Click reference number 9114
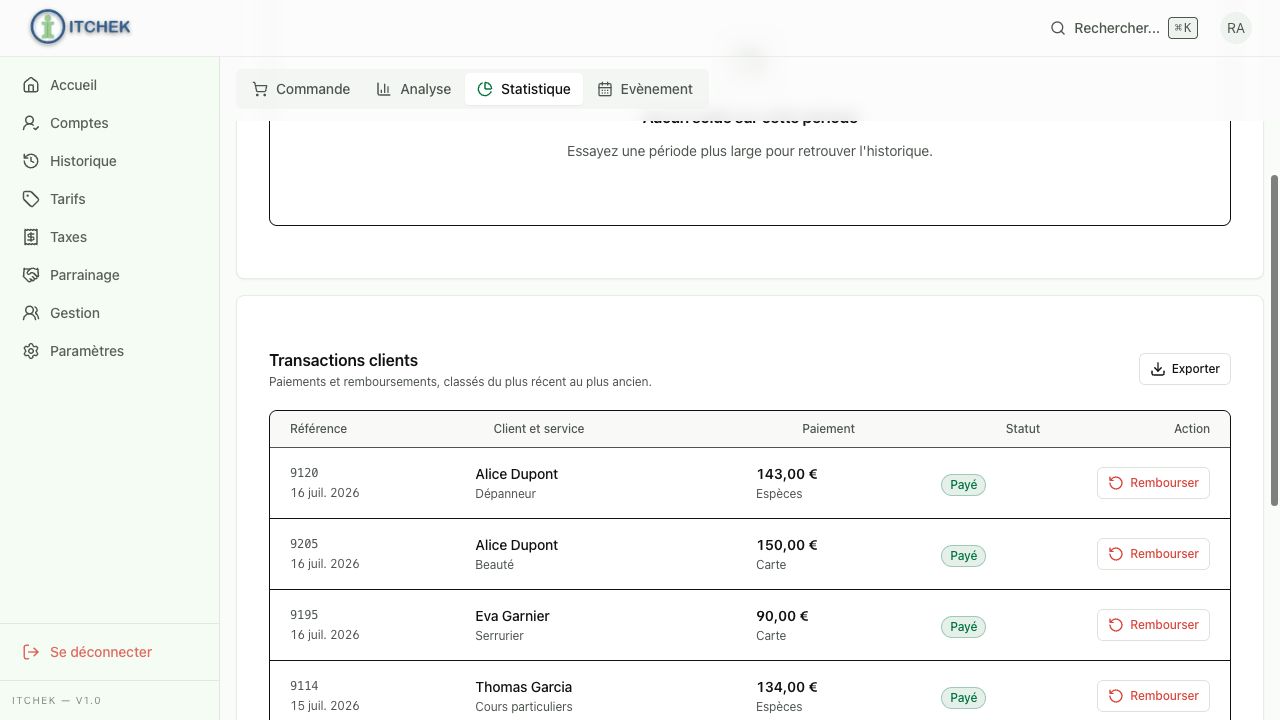This screenshot has width=1280, height=720. 304,686
